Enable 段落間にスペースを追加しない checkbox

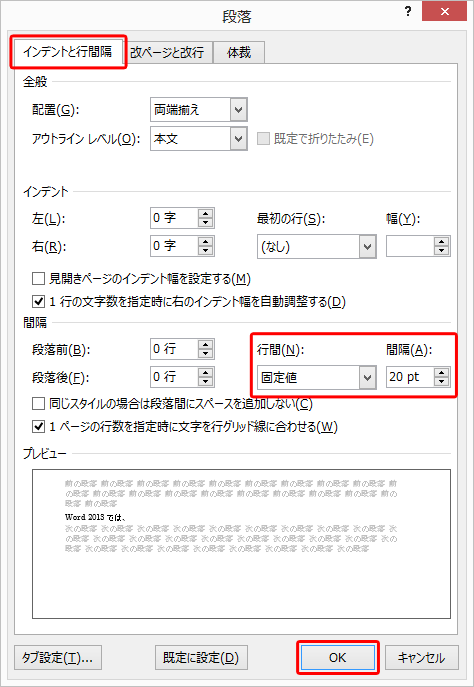(x=39, y=403)
